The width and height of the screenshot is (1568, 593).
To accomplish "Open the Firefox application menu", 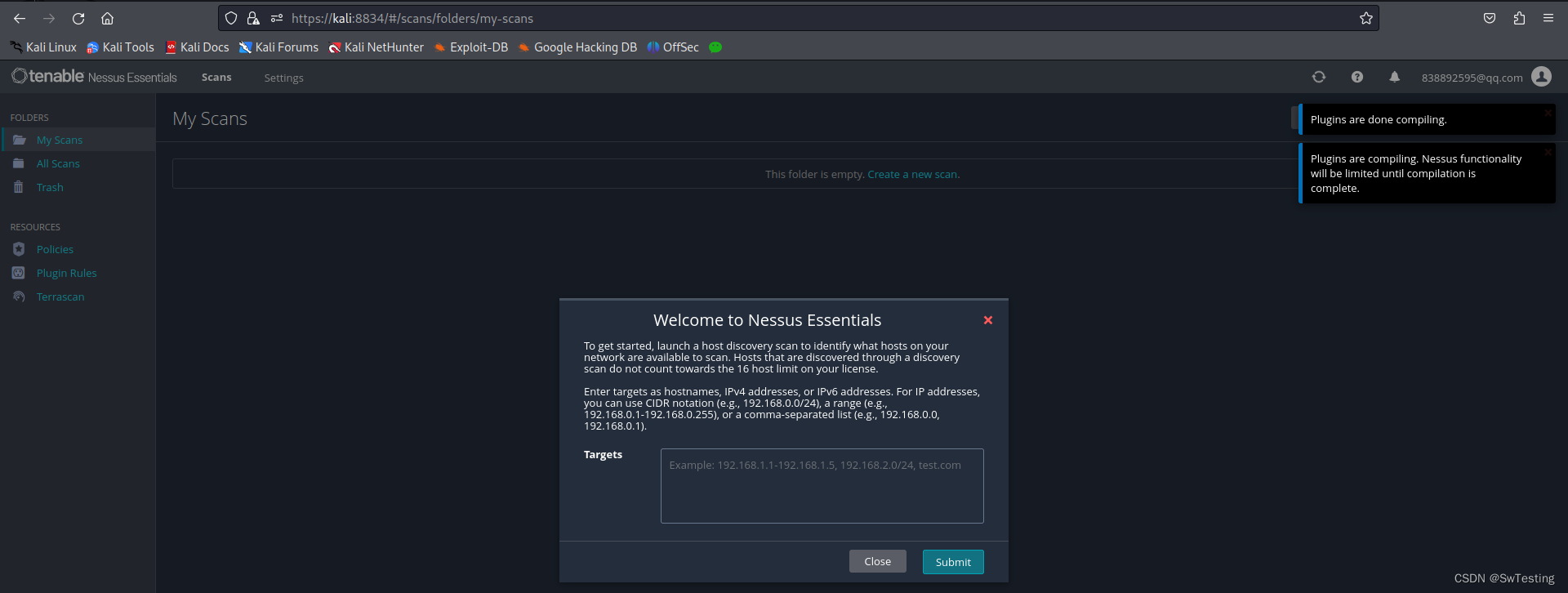I will point(1548,18).
